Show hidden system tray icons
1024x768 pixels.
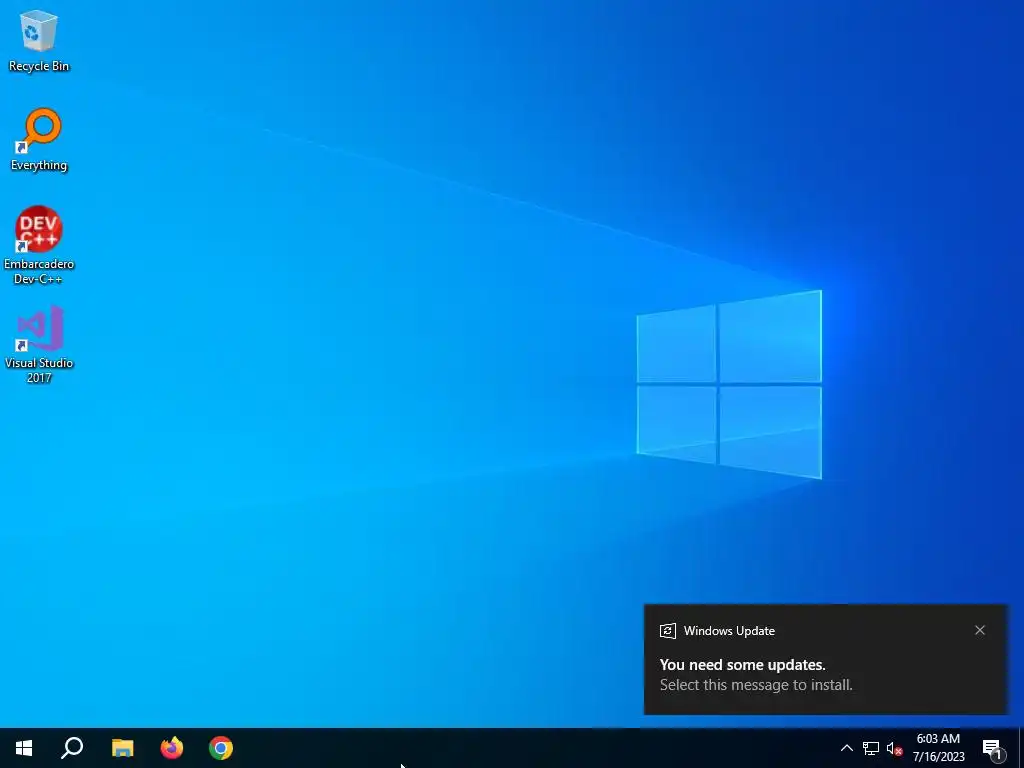[846, 748]
